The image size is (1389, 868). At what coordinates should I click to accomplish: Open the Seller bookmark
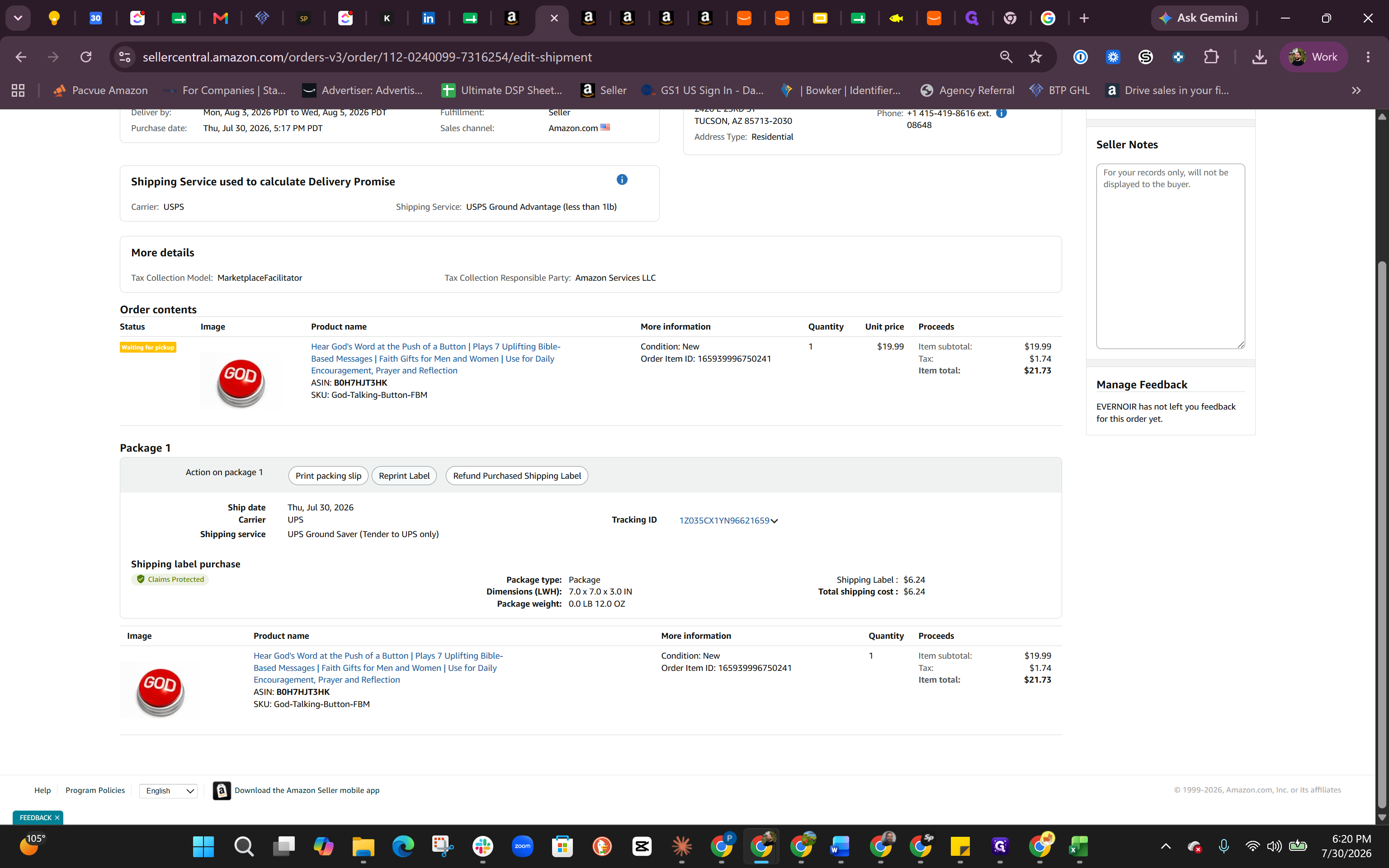coord(604,90)
